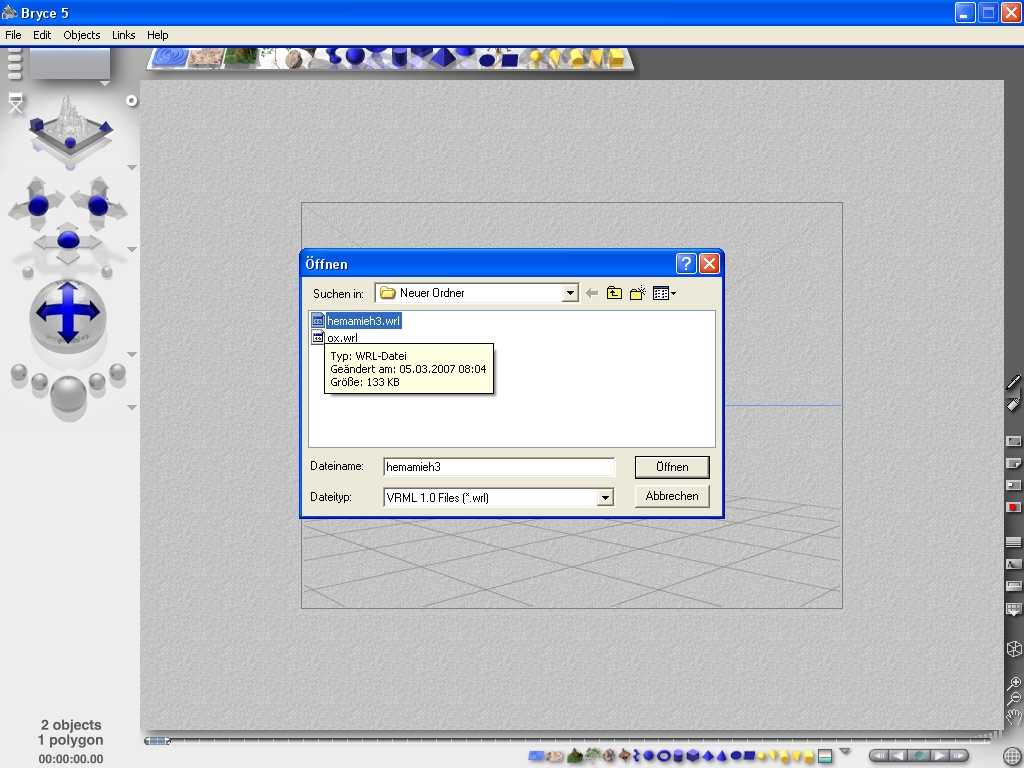
Task: Open the Suchen in folder dropdown
Action: (569, 293)
